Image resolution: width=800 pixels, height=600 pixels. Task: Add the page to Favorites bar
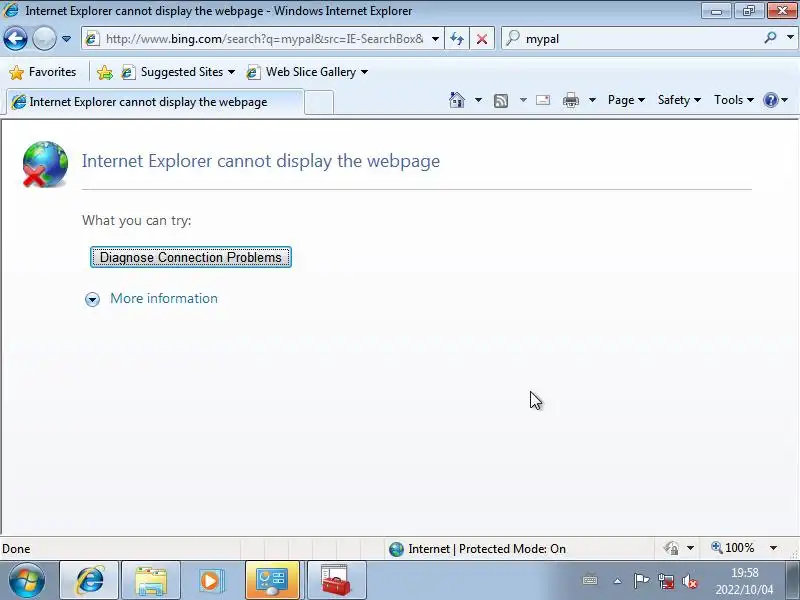105,72
